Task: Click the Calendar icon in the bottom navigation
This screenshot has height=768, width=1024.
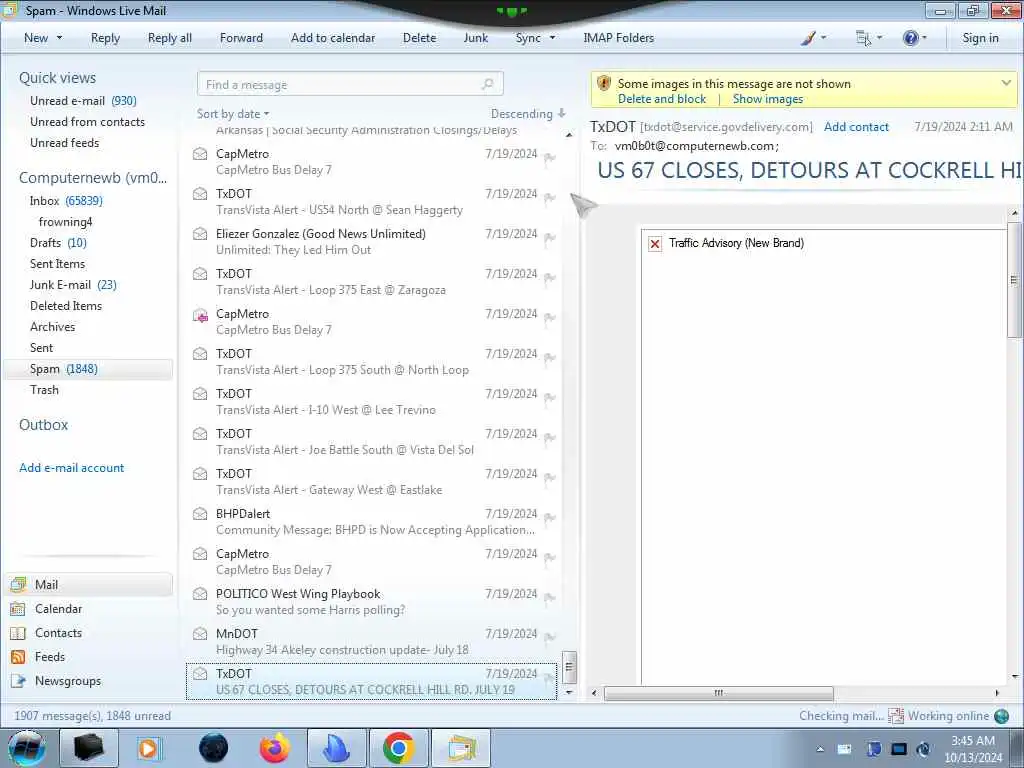Action: coord(18,609)
